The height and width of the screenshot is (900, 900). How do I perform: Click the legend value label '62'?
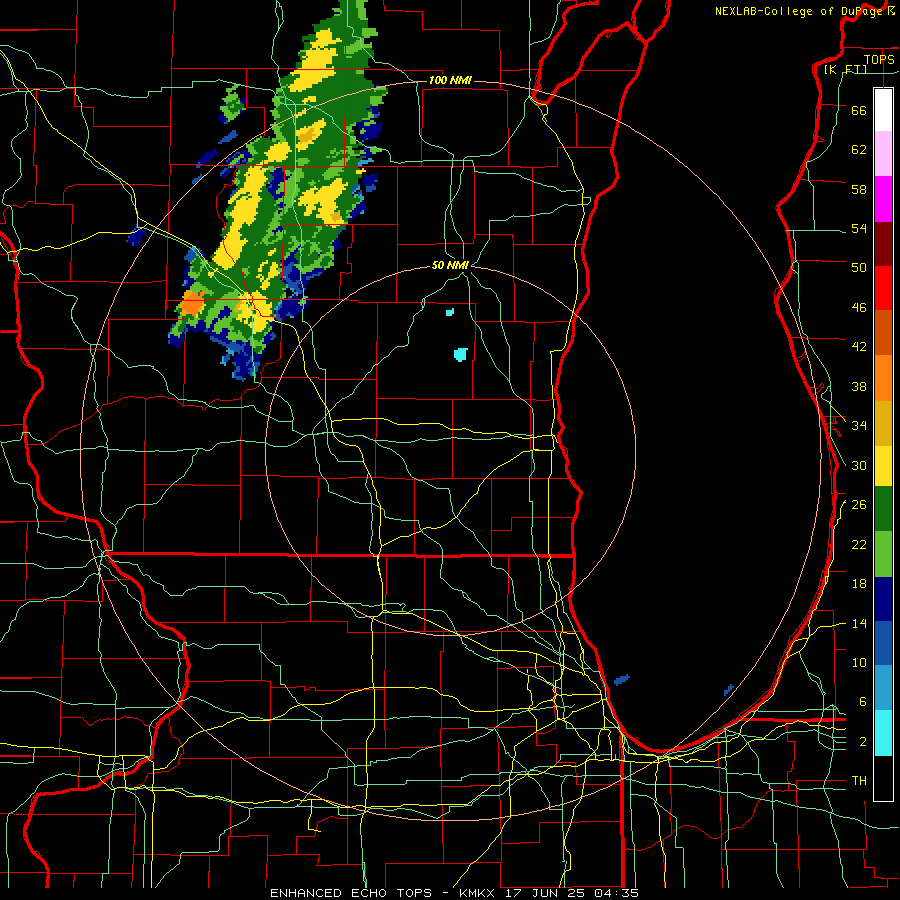[859, 150]
